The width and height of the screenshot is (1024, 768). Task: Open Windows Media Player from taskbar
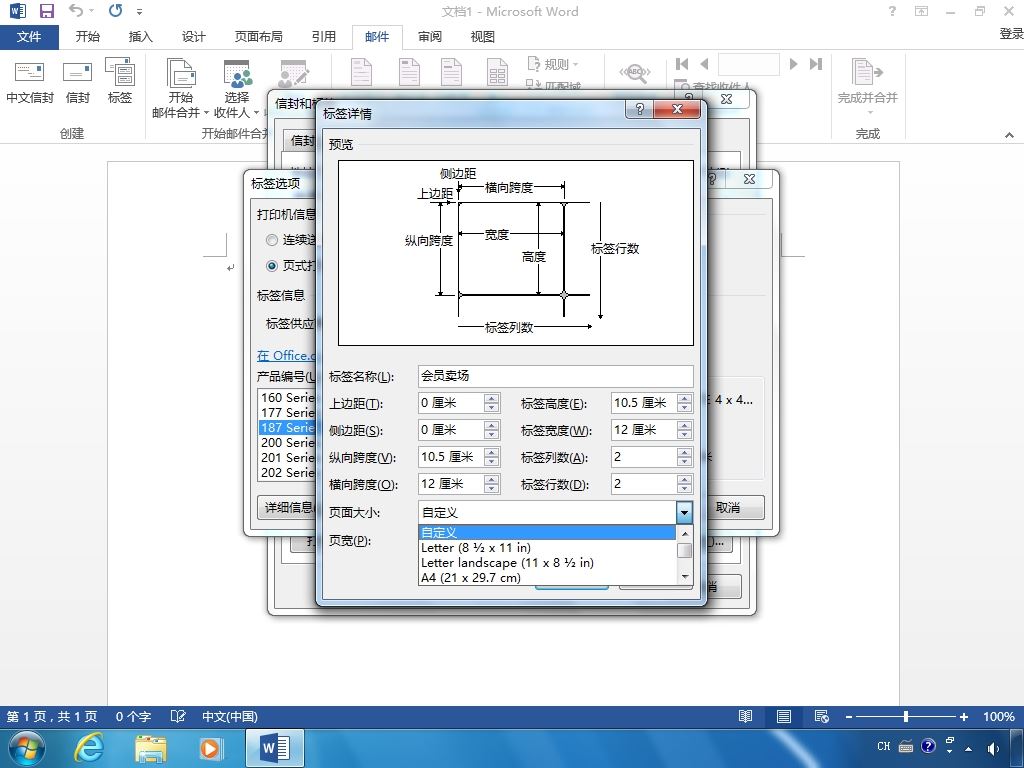pyautogui.click(x=210, y=748)
